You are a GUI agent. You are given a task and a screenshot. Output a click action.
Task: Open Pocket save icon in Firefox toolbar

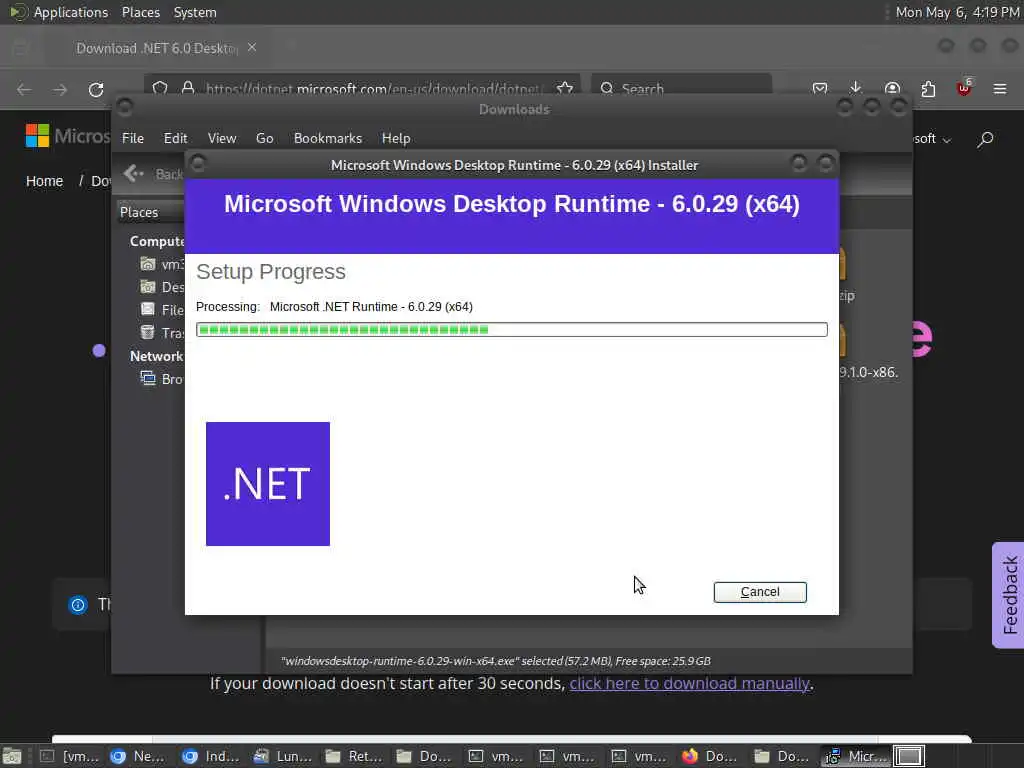[820, 89]
